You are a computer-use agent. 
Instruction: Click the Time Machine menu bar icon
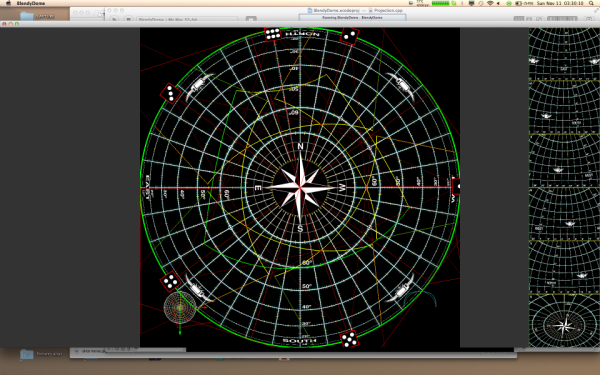tap(481, 3)
